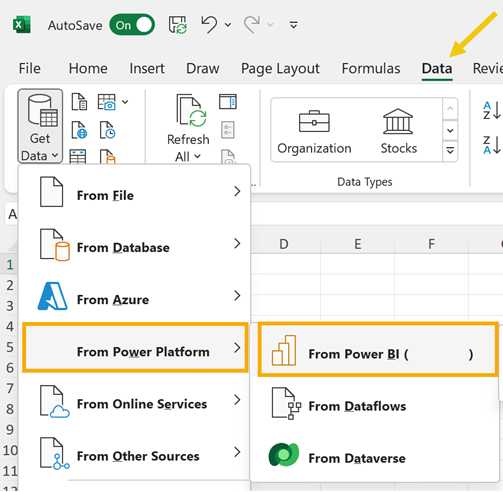
Task: Select column E header
Action: (x=358, y=244)
